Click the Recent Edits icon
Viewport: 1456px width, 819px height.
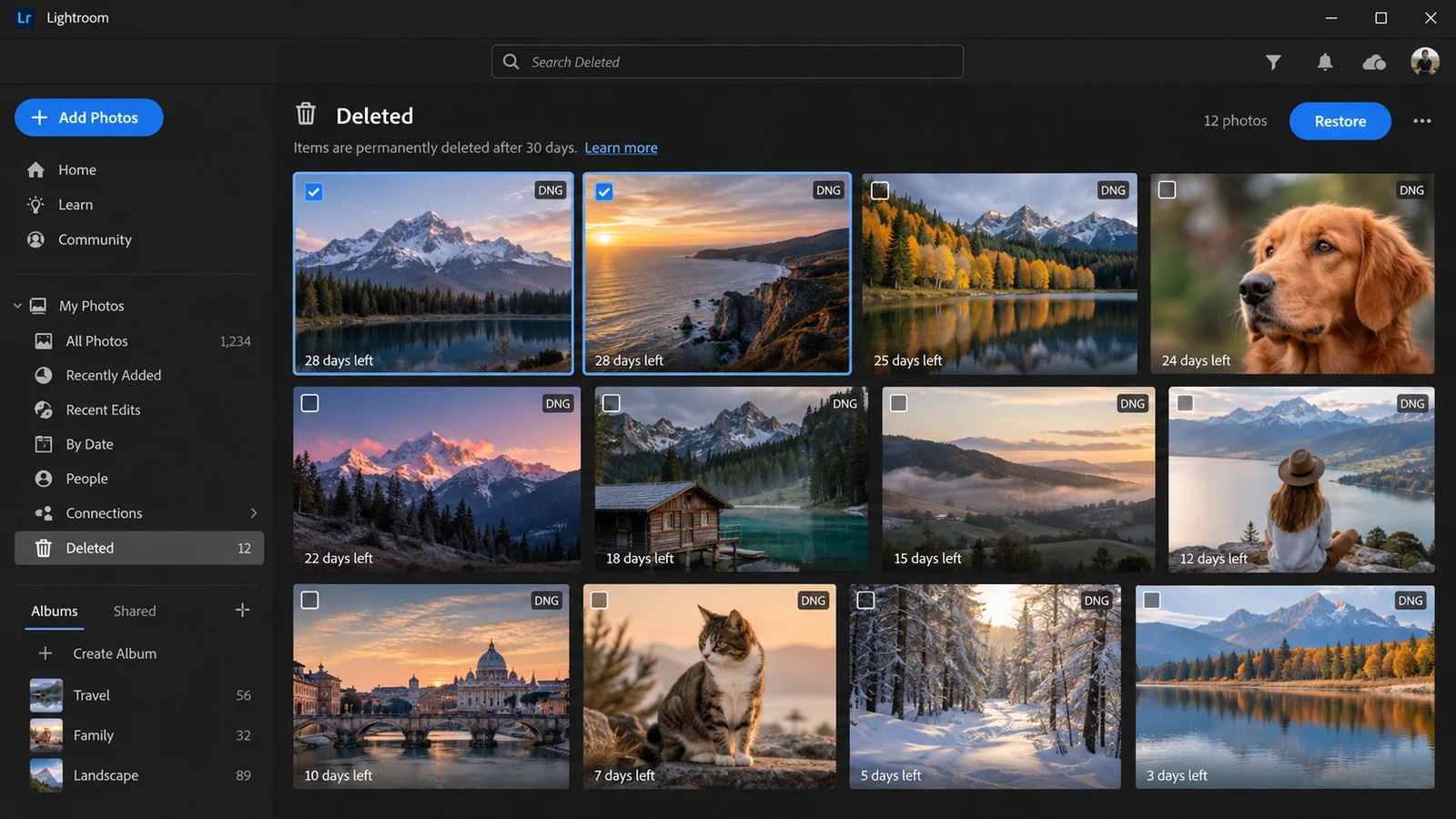click(43, 409)
